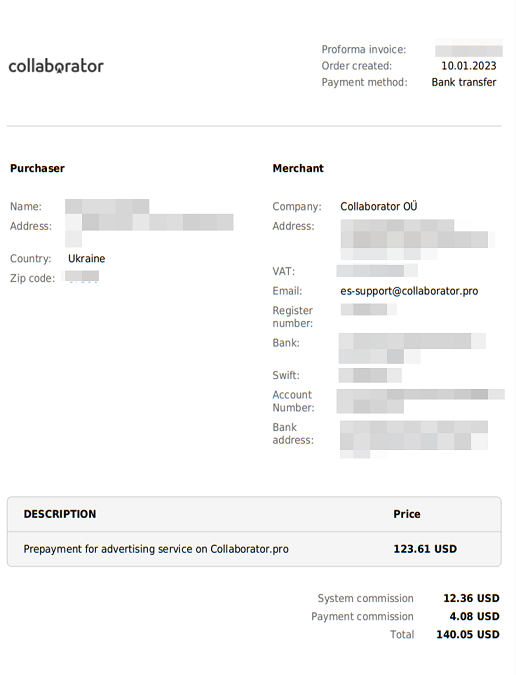
Task: Select the order date 10.01.2023
Action: click(469, 66)
